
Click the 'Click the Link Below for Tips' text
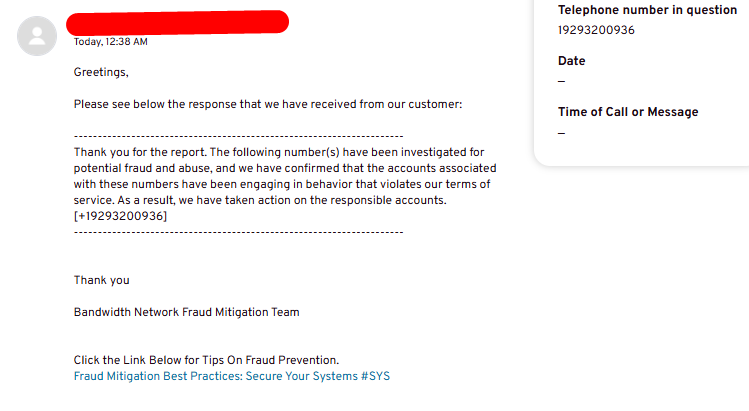[x=206, y=360]
